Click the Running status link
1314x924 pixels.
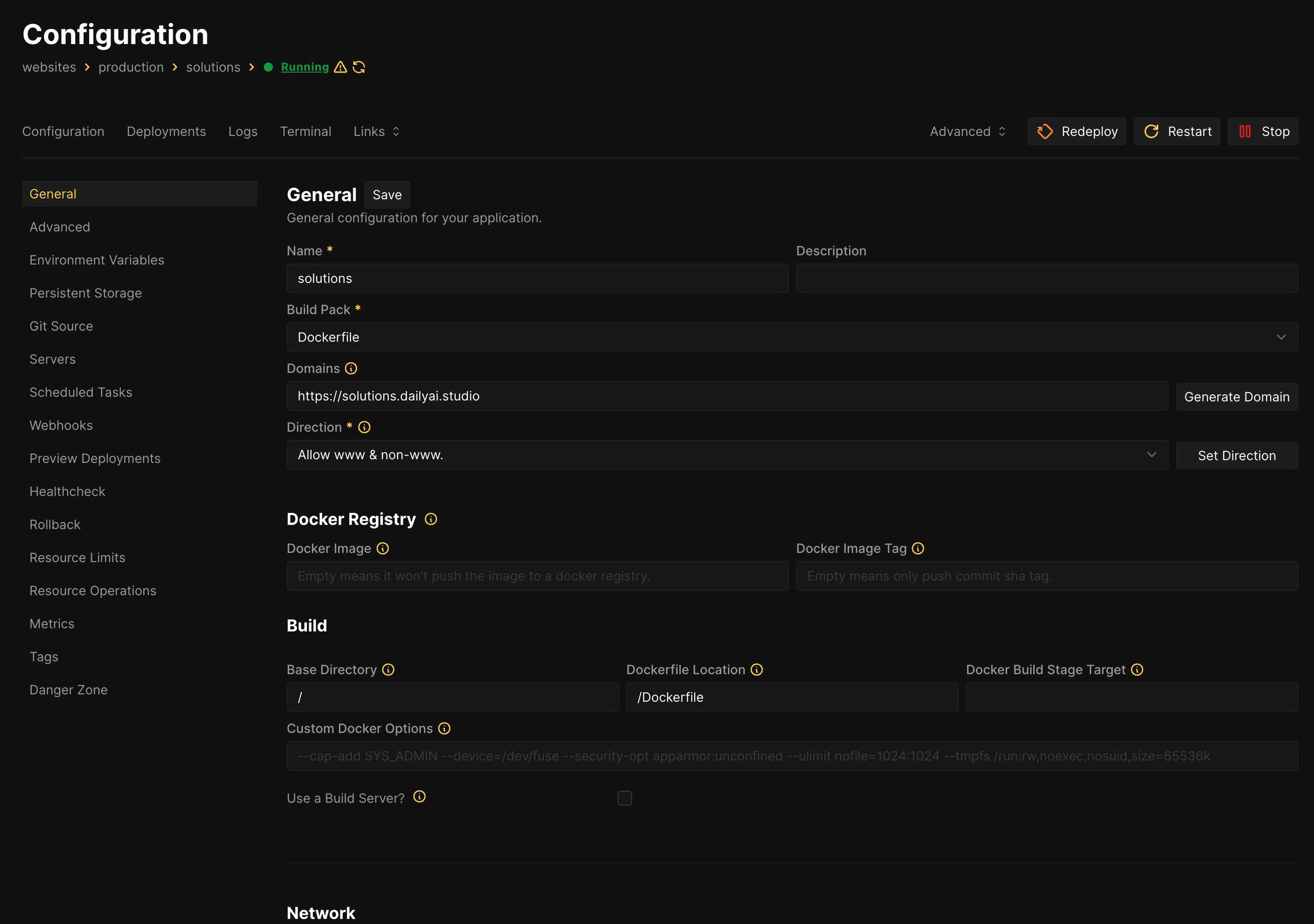tap(305, 67)
